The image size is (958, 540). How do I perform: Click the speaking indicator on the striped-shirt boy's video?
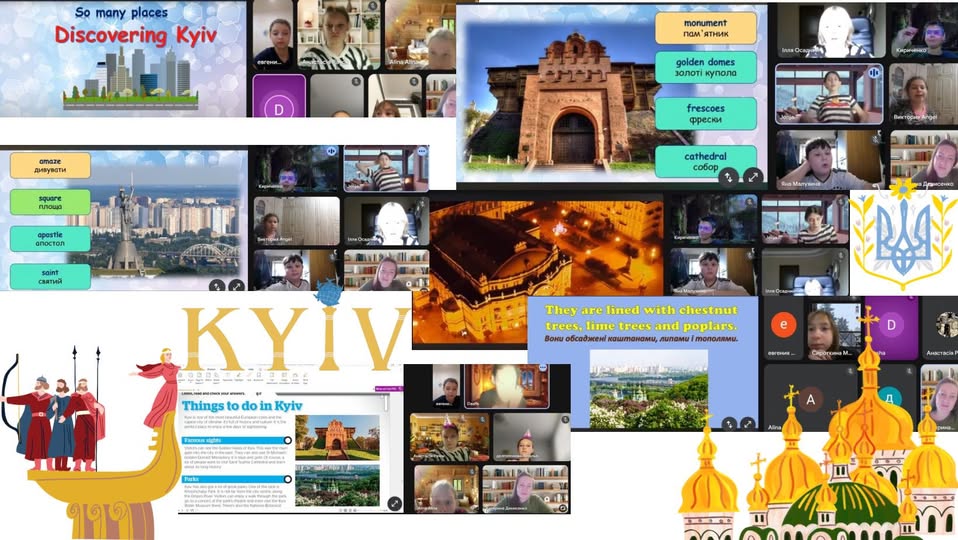click(x=873, y=73)
